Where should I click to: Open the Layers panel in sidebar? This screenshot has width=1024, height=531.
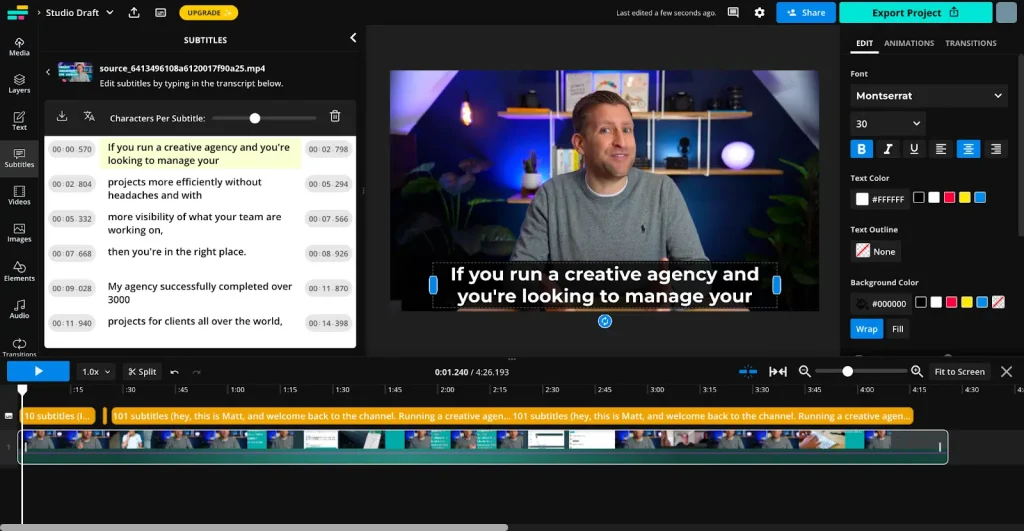click(19, 84)
